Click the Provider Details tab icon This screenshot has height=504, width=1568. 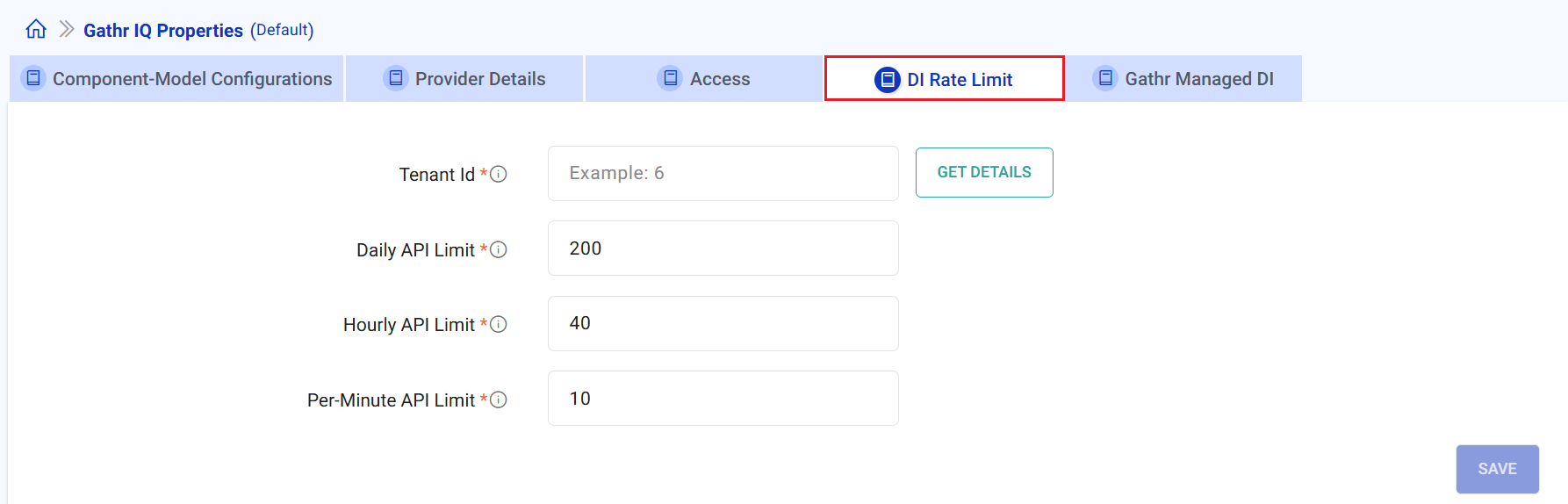[x=396, y=78]
